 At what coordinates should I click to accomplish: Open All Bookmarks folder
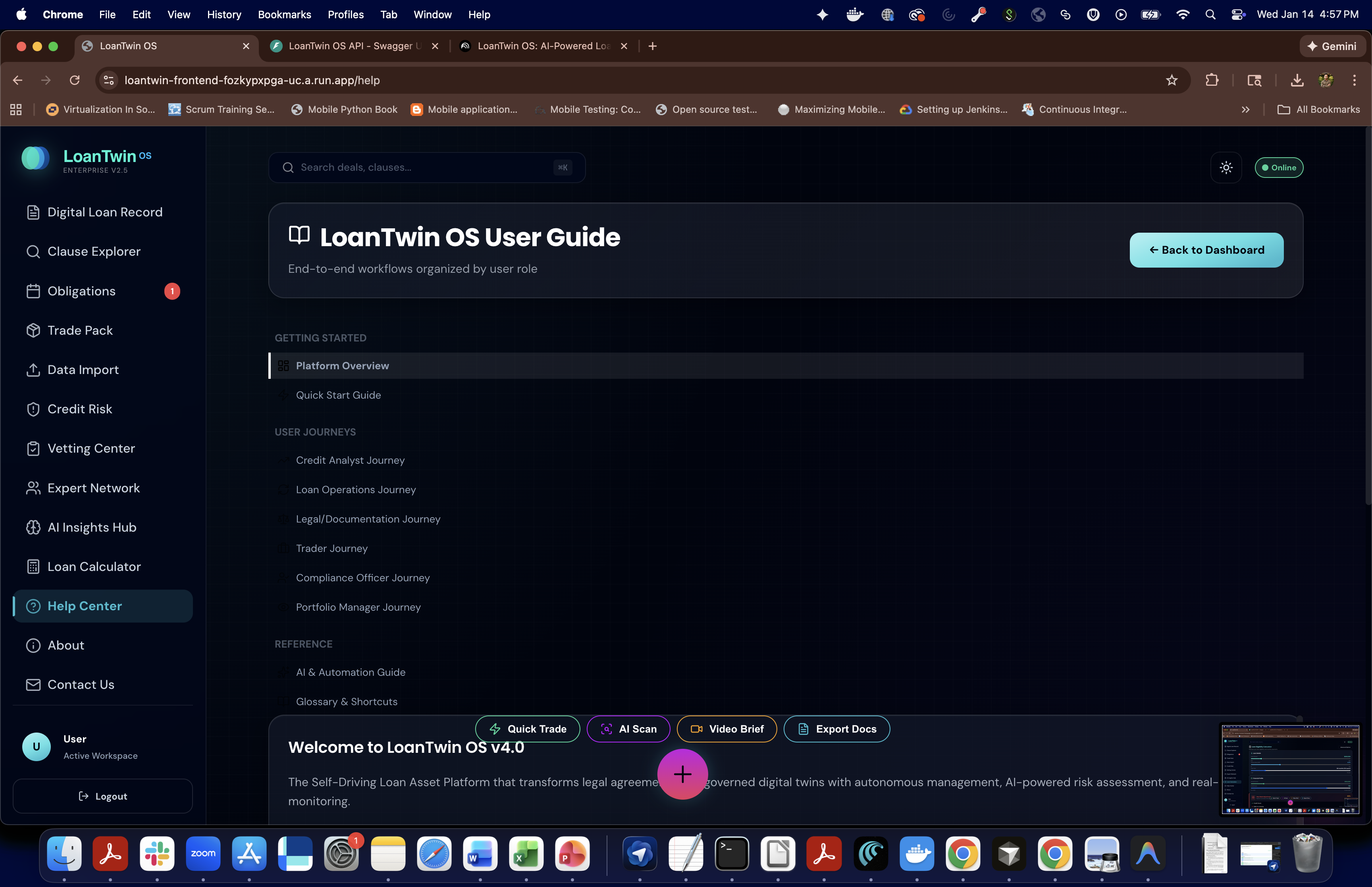coord(1318,110)
